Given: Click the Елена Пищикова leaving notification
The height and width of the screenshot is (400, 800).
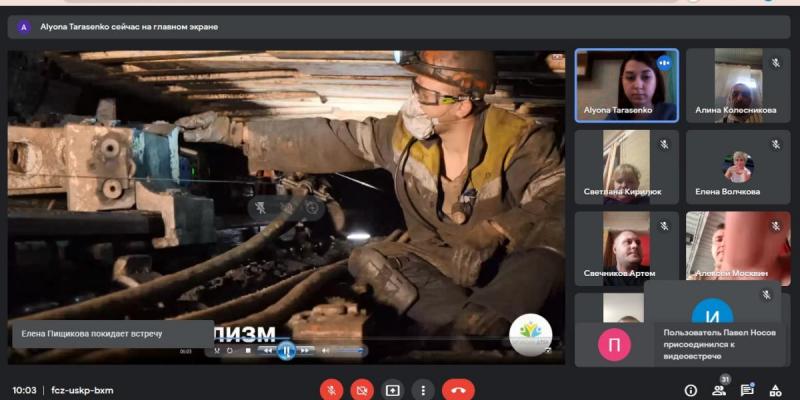Looking at the screenshot, I should (x=110, y=333).
